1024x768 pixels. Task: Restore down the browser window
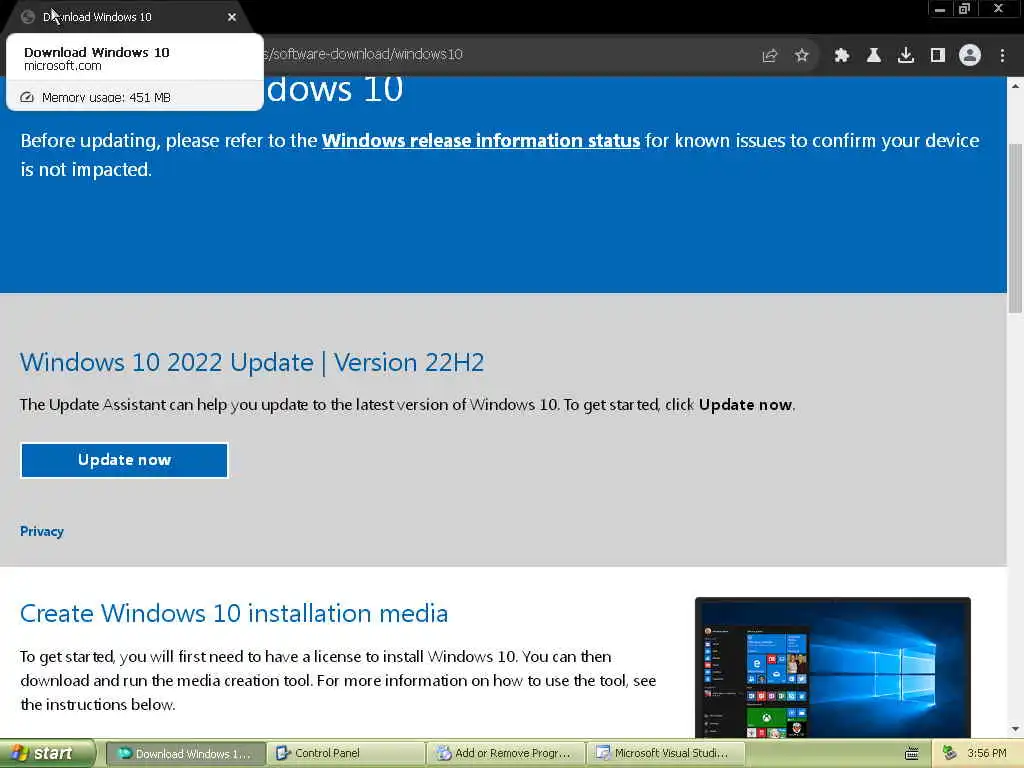coord(964,9)
